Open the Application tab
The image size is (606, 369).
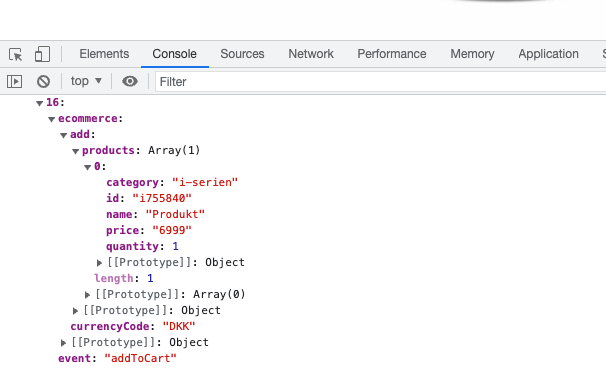[x=548, y=54]
